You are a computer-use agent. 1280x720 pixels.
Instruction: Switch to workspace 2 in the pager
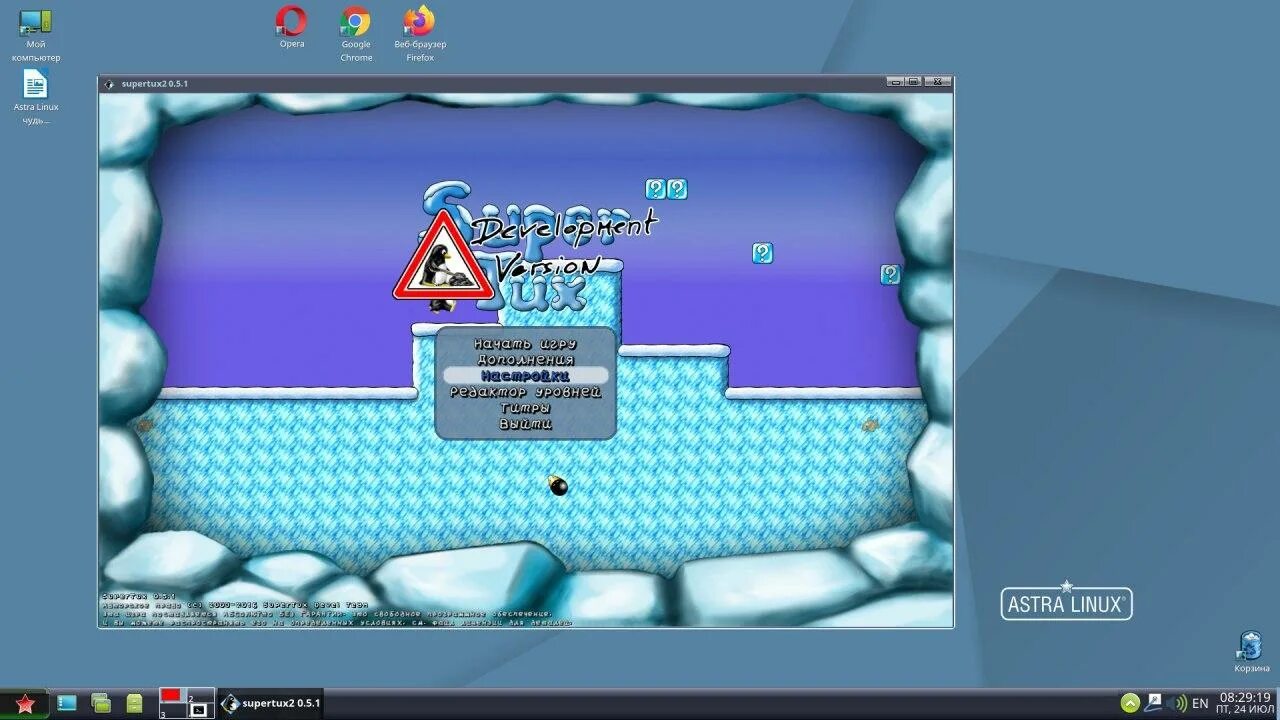200,696
